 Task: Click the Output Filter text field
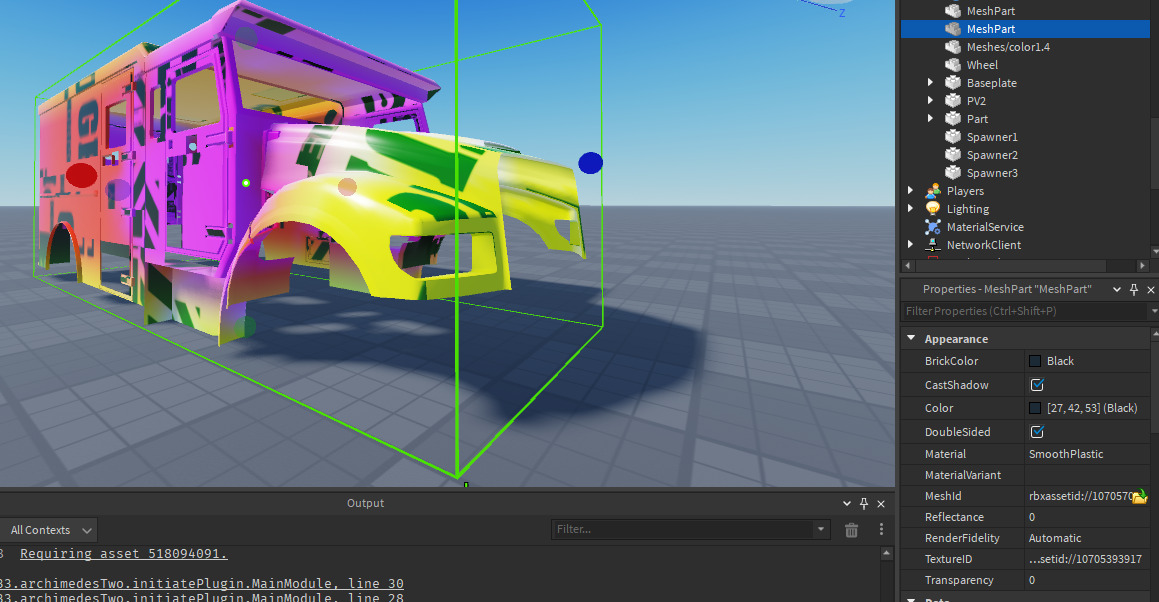[682, 530]
